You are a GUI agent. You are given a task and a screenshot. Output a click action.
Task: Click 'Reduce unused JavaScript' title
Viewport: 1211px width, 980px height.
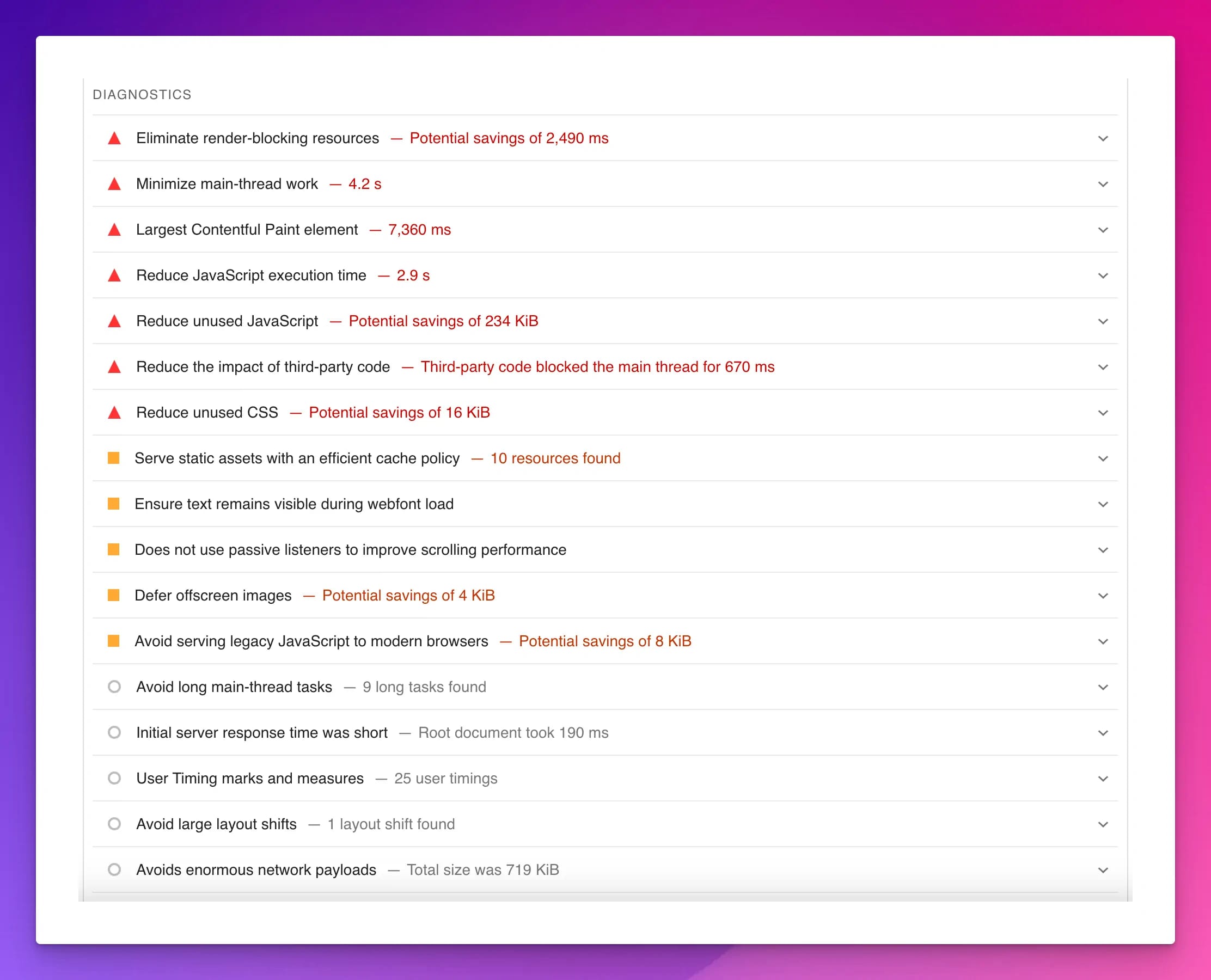point(227,321)
